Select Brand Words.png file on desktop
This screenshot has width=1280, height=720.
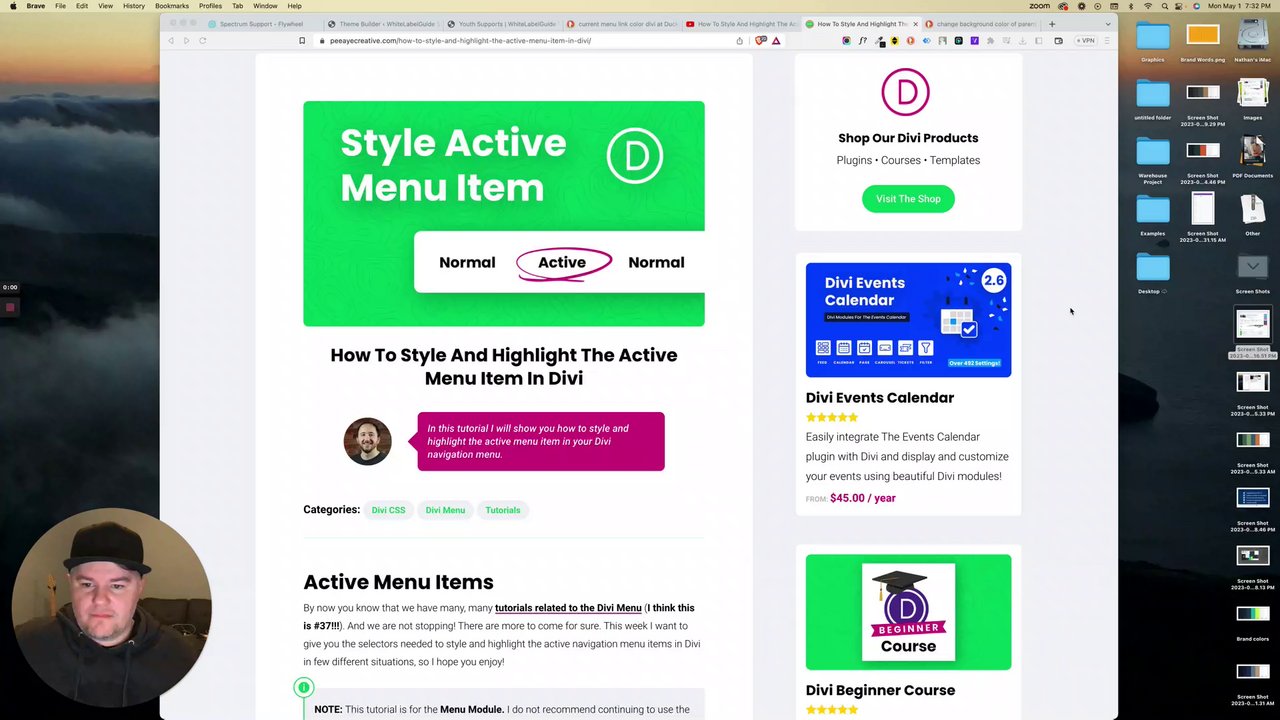tap(1202, 37)
